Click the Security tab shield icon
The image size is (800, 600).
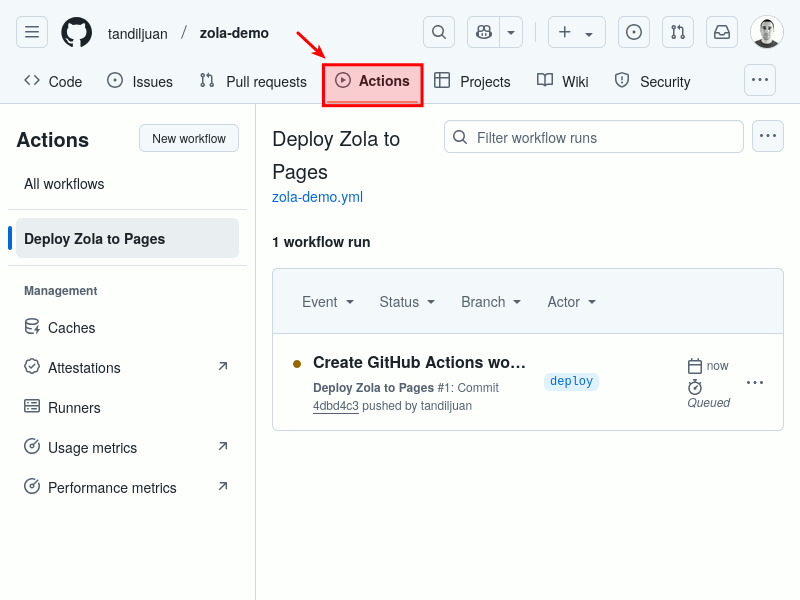(622, 80)
